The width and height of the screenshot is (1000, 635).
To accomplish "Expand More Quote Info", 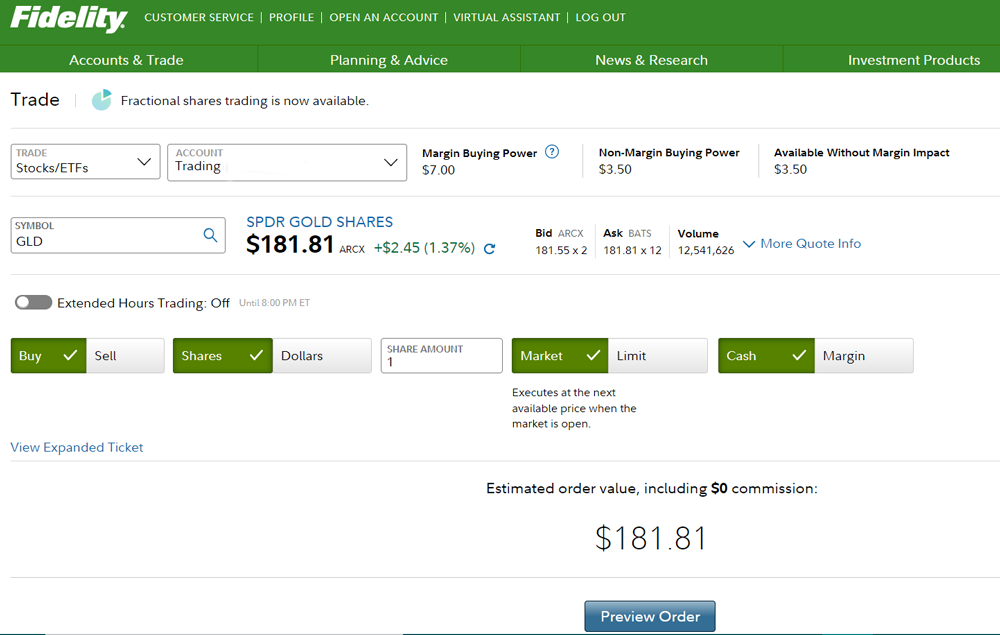I will pyautogui.click(x=801, y=244).
